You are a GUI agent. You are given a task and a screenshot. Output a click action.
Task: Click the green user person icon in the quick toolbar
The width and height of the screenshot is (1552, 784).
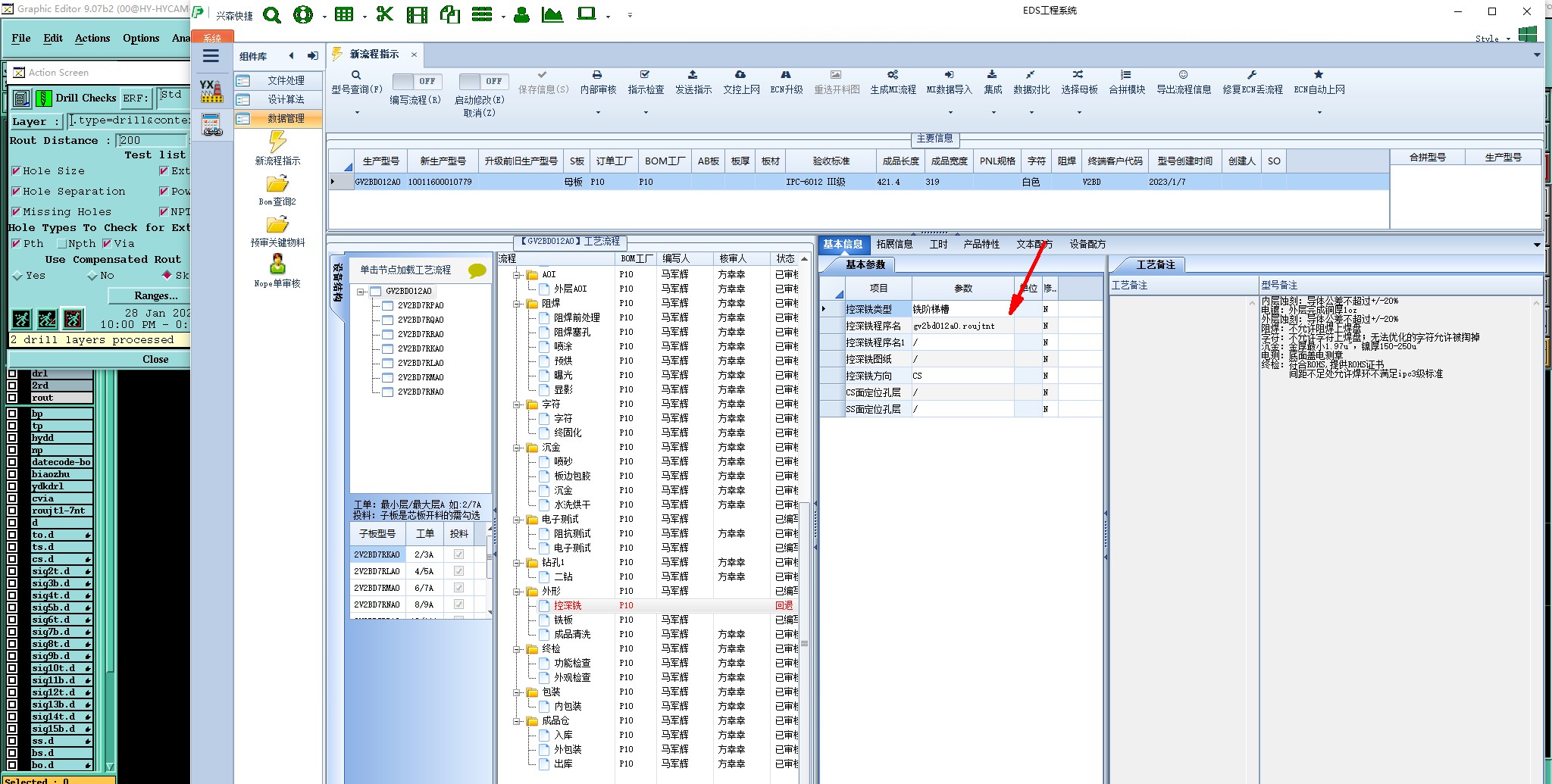[x=521, y=15]
